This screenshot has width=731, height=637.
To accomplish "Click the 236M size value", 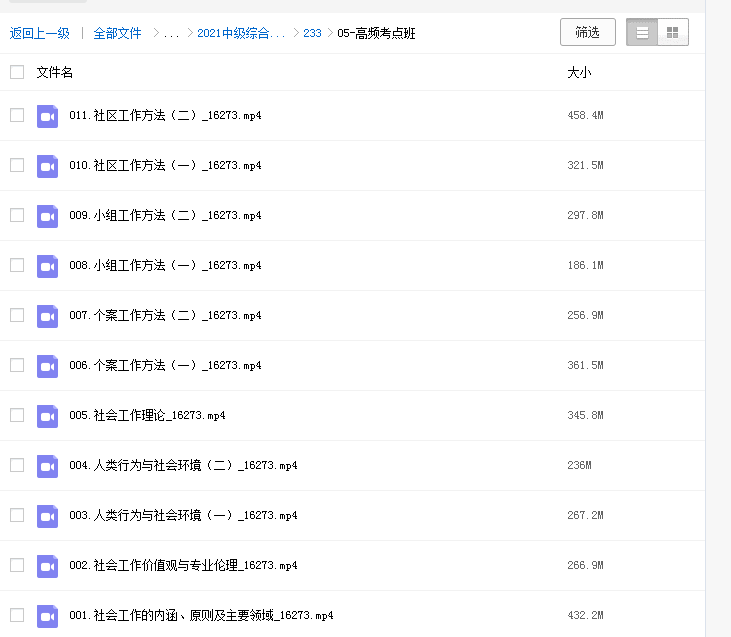I will 579,465.
